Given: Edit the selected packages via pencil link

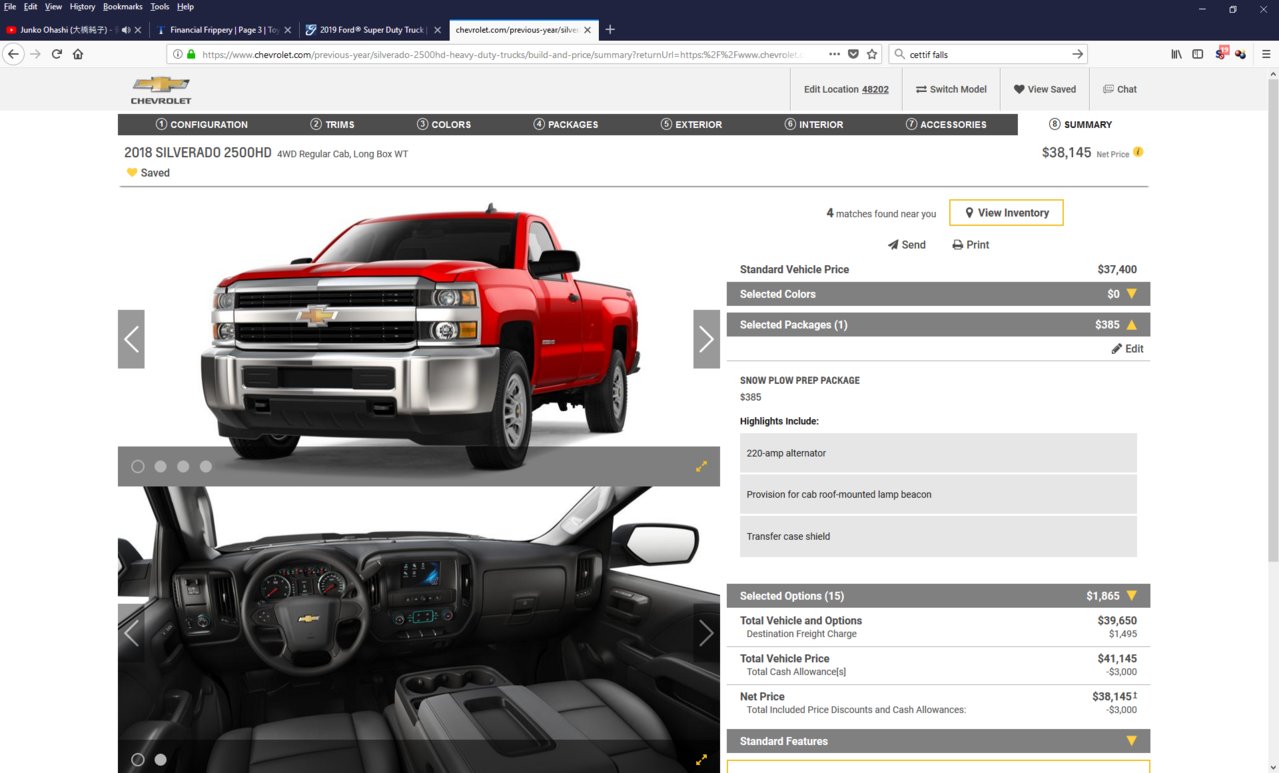Looking at the screenshot, I should click(x=1128, y=349).
